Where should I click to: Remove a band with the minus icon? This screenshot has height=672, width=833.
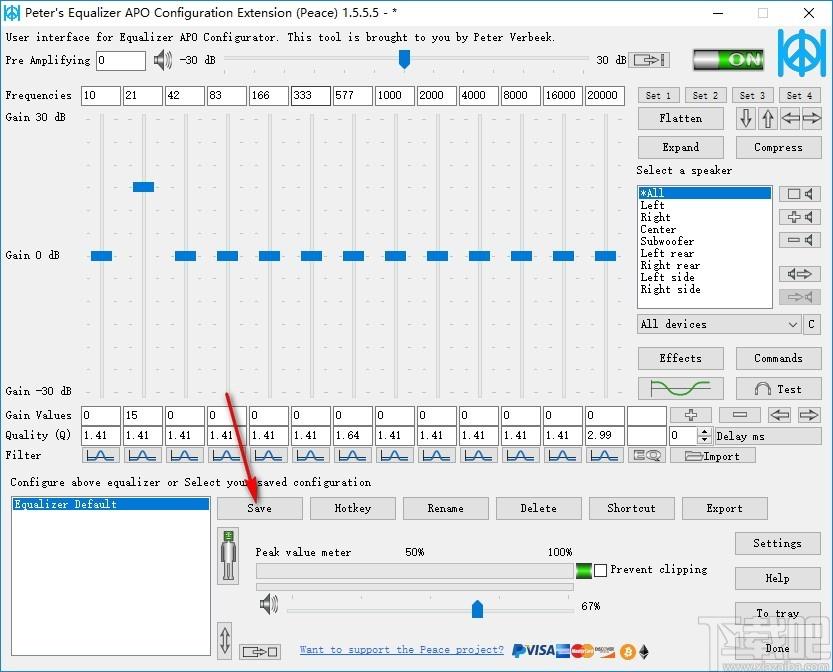click(x=740, y=415)
